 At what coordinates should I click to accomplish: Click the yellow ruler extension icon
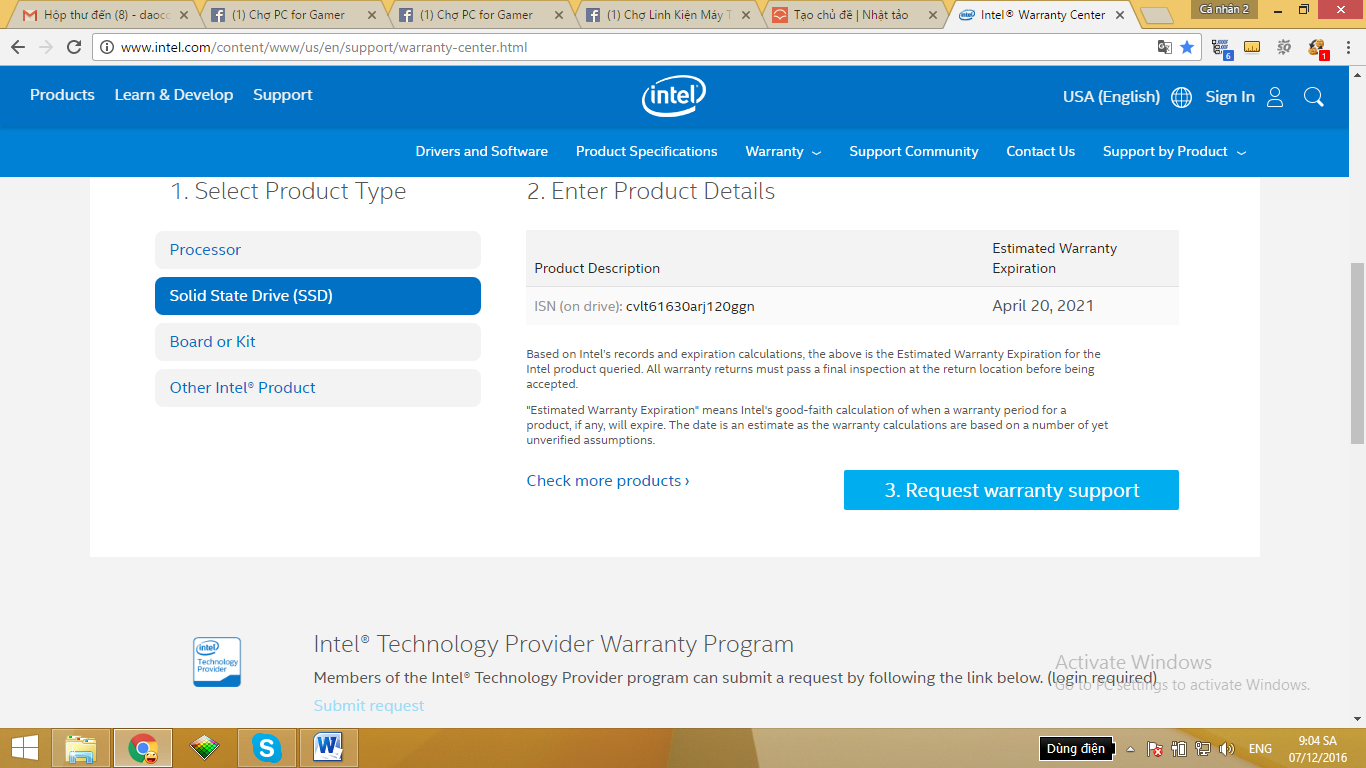click(1252, 47)
